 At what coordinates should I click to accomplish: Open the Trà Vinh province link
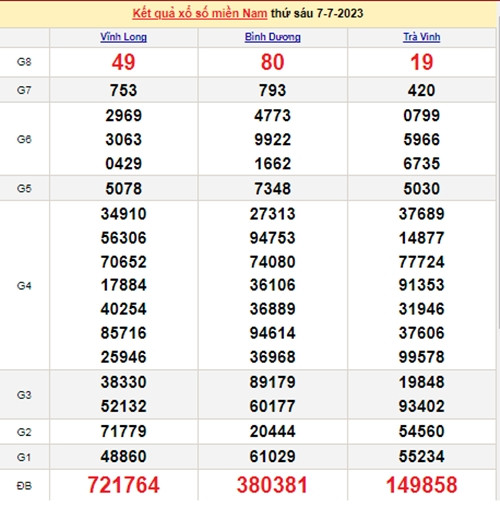point(422,37)
